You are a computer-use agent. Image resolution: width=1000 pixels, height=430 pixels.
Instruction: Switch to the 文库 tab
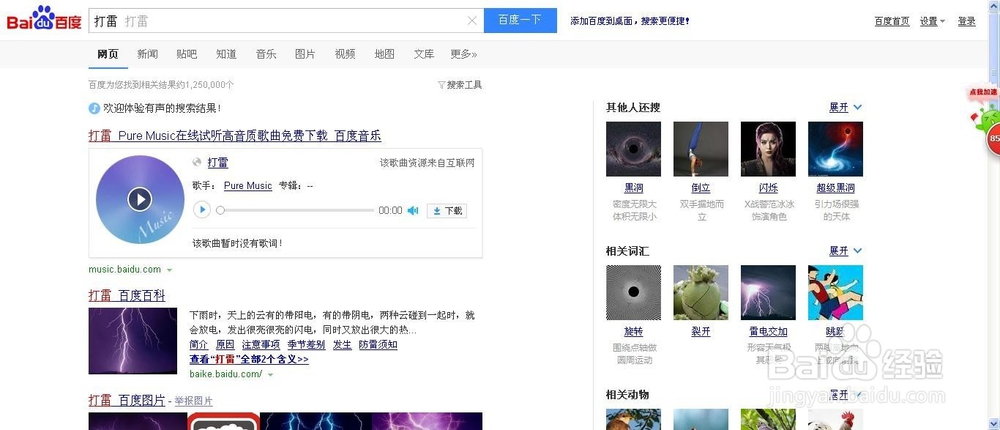point(424,54)
